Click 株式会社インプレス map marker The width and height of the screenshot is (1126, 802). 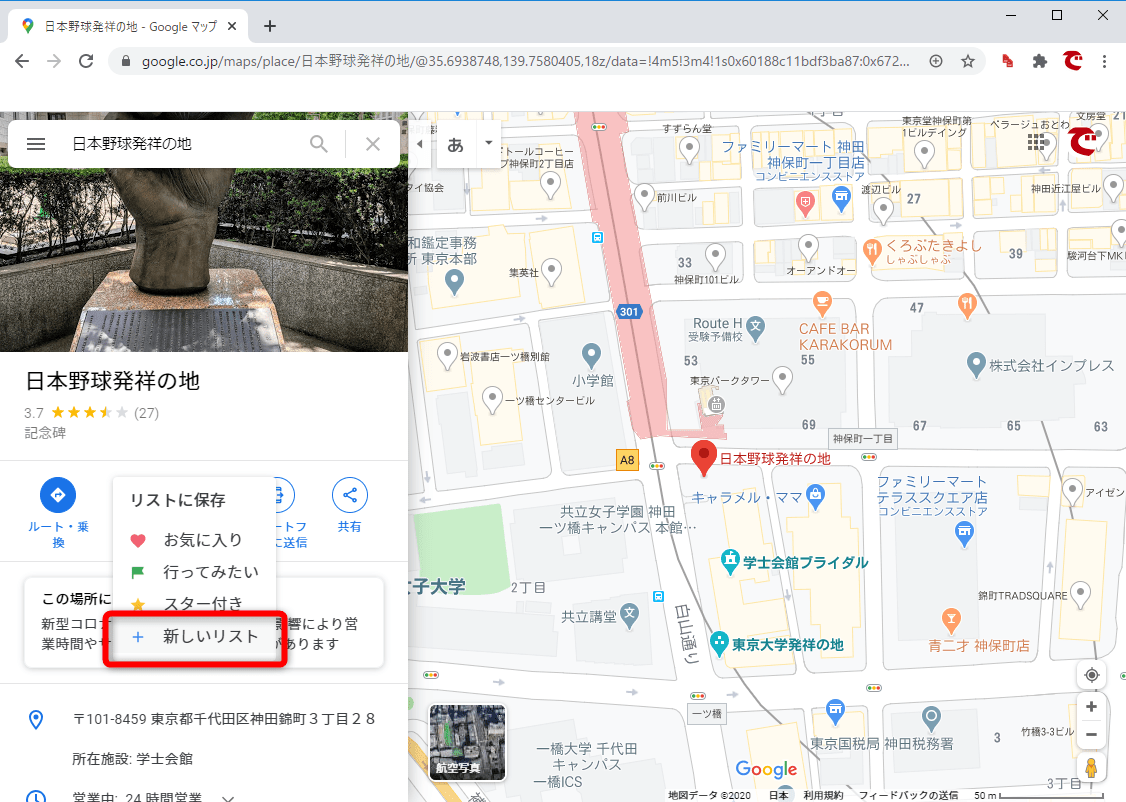click(x=976, y=365)
